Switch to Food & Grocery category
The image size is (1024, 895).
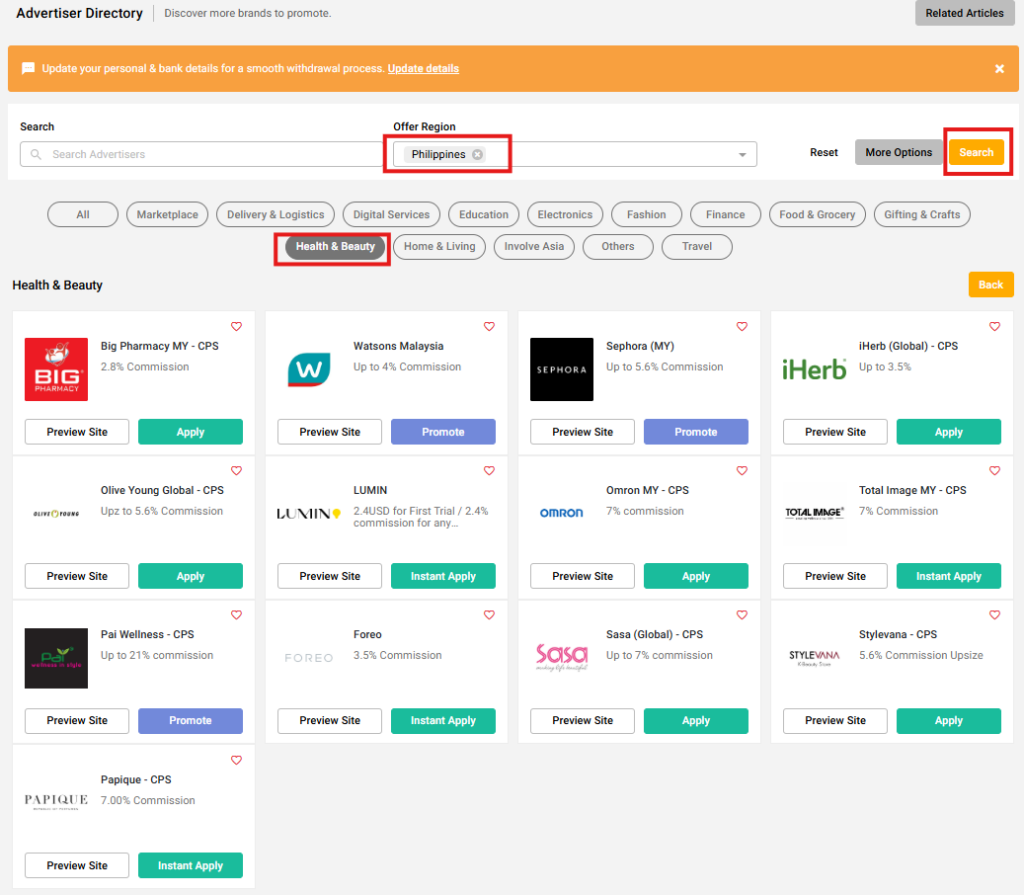pyautogui.click(x=817, y=215)
